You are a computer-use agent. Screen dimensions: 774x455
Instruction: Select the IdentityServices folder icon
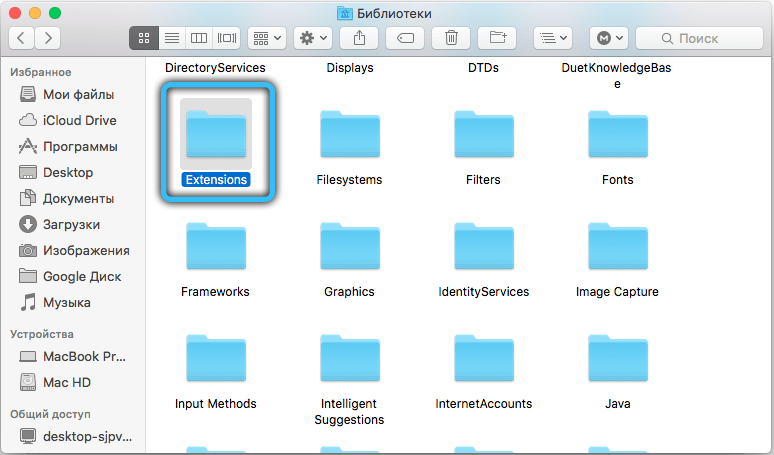click(x=484, y=246)
